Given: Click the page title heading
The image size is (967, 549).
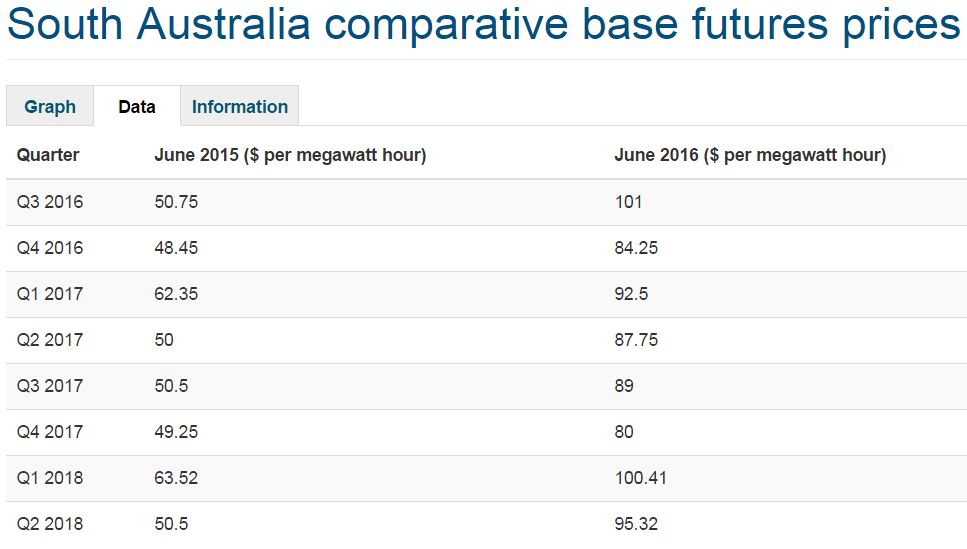Looking at the screenshot, I should pyautogui.click(x=483, y=26).
